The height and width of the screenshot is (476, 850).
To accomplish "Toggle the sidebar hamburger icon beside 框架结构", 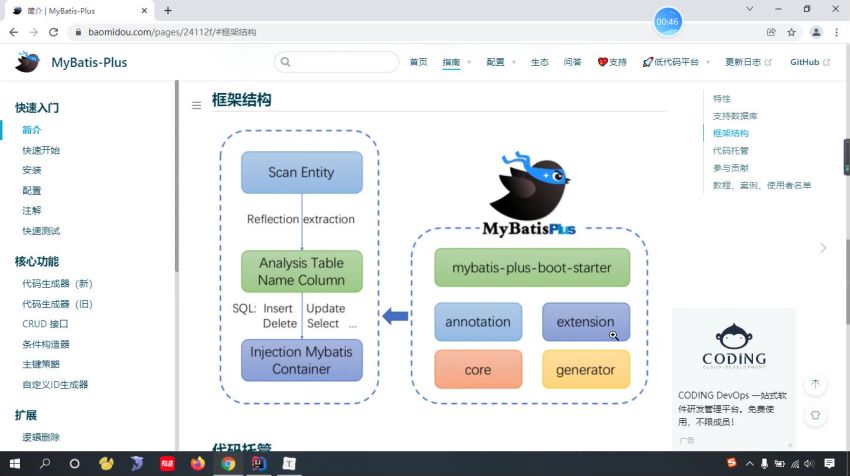I will pos(196,105).
